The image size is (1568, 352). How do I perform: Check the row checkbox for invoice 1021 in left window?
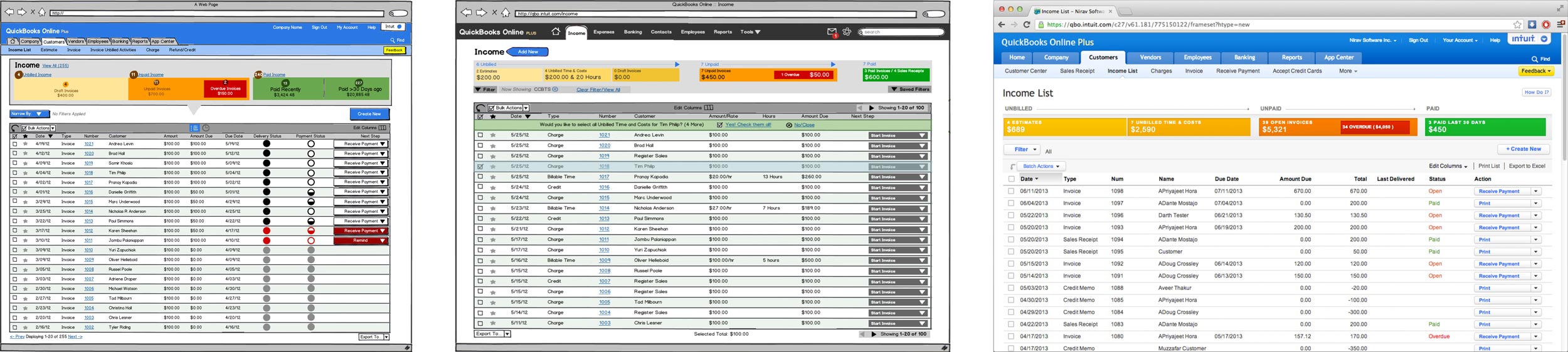tap(15, 144)
